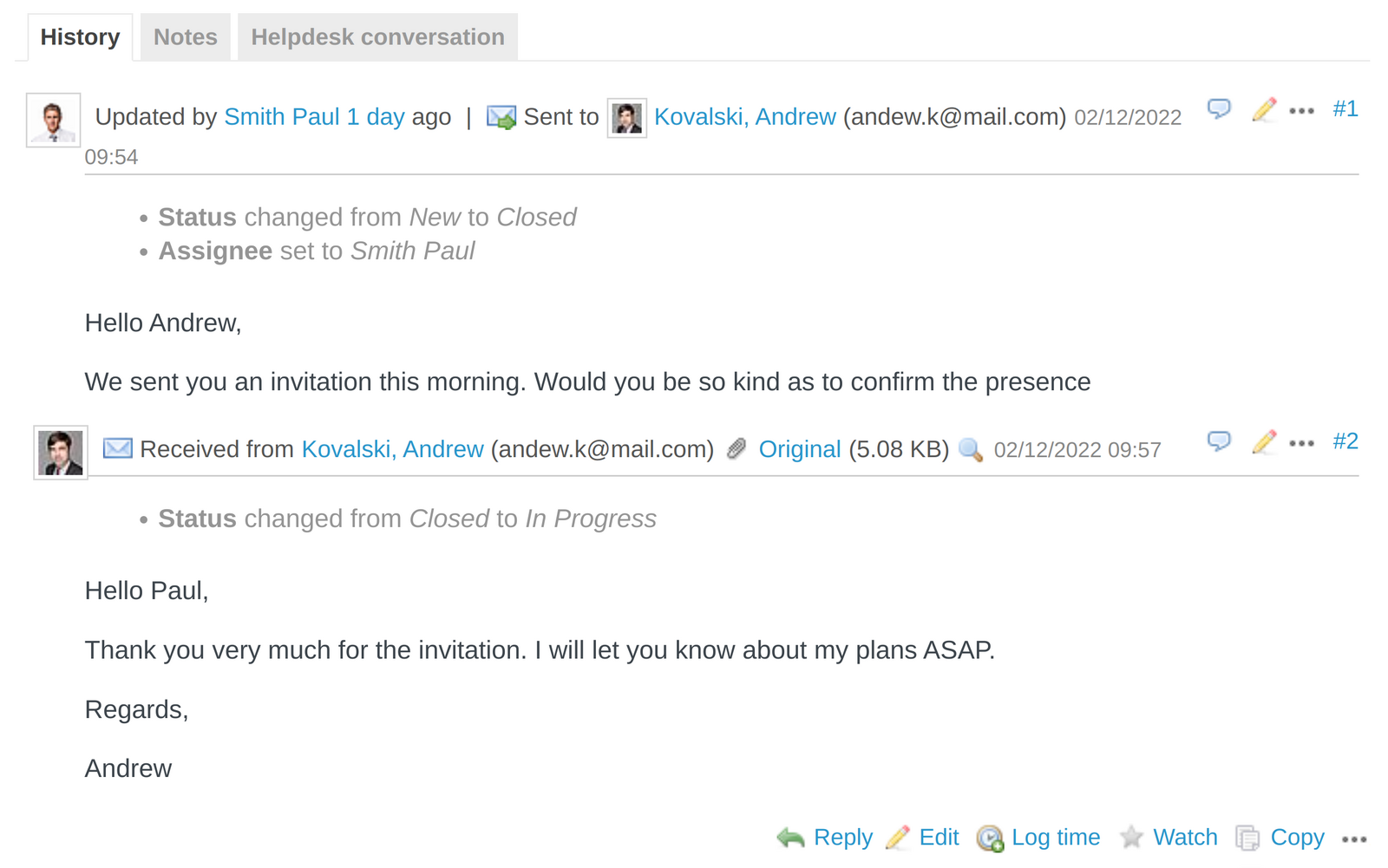The height and width of the screenshot is (868, 1388).
Task: Click Smith Paul's avatar thumbnail
Action: pyautogui.click(x=52, y=120)
